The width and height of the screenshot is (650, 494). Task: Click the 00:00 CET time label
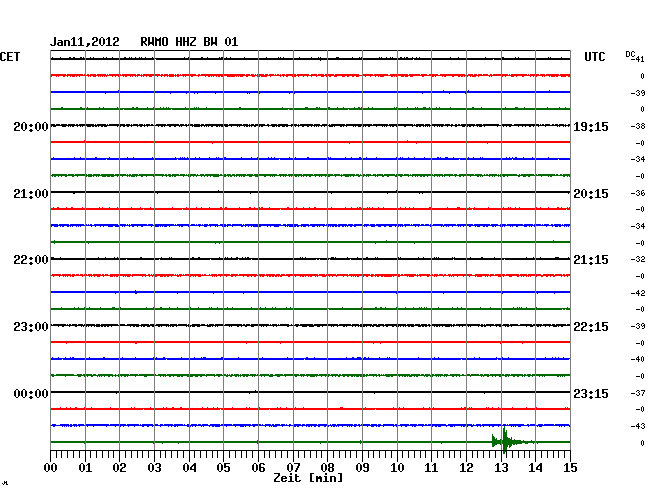[31, 393]
